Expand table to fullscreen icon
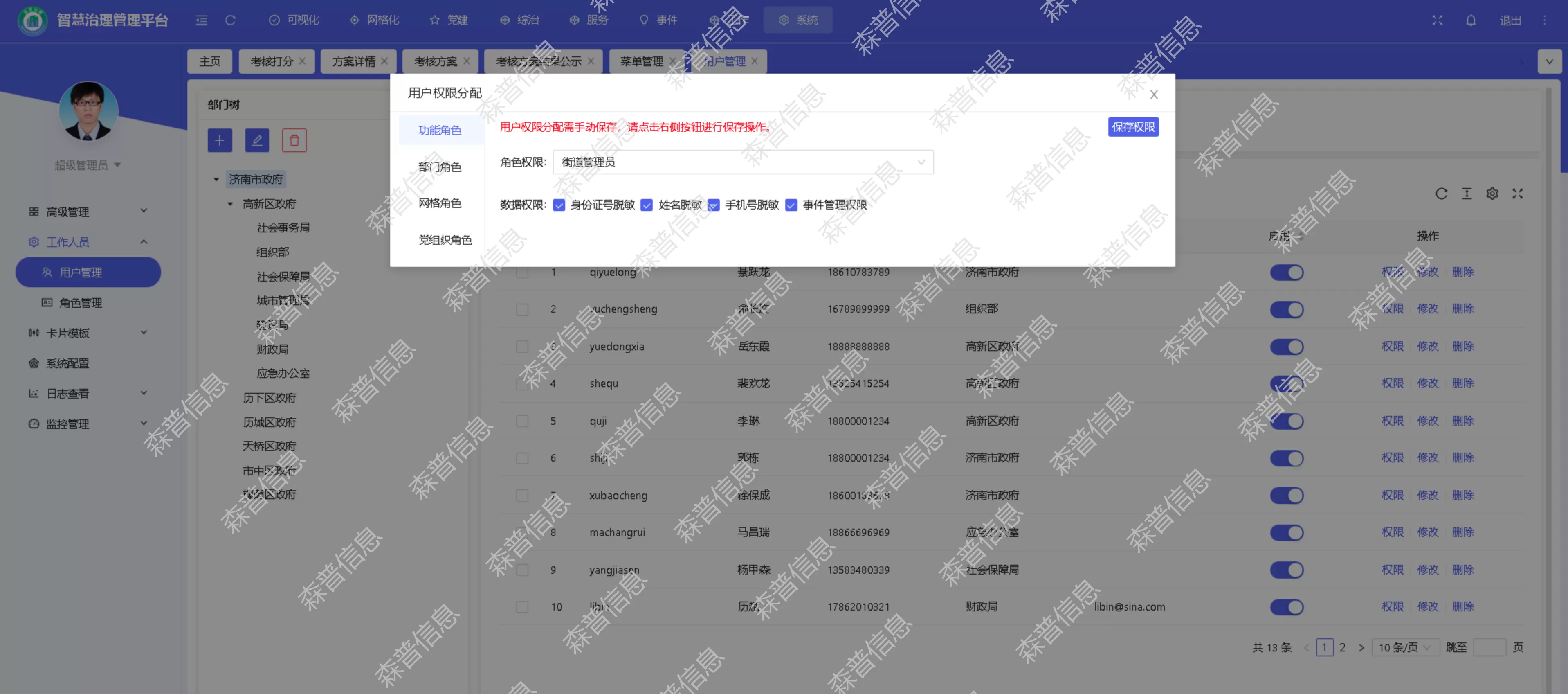The image size is (1568, 694). point(1517,194)
